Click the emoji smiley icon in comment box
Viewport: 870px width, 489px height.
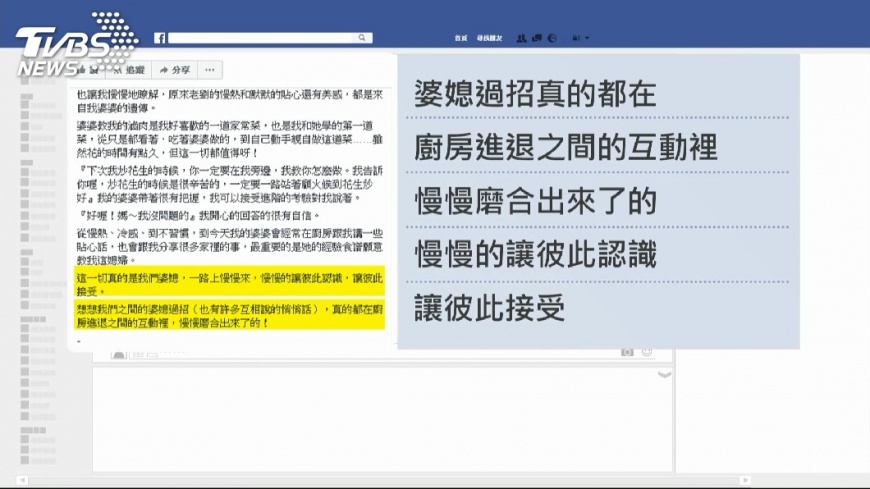coord(647,352)
